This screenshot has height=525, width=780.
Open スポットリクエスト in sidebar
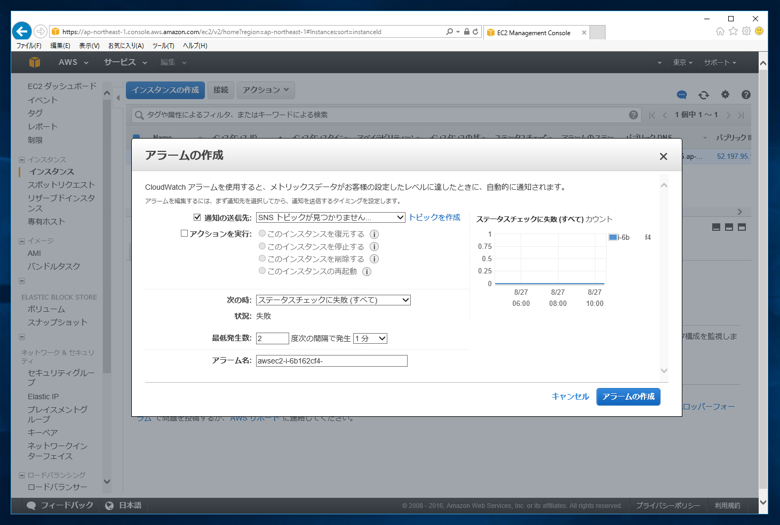tap(61, 185)
